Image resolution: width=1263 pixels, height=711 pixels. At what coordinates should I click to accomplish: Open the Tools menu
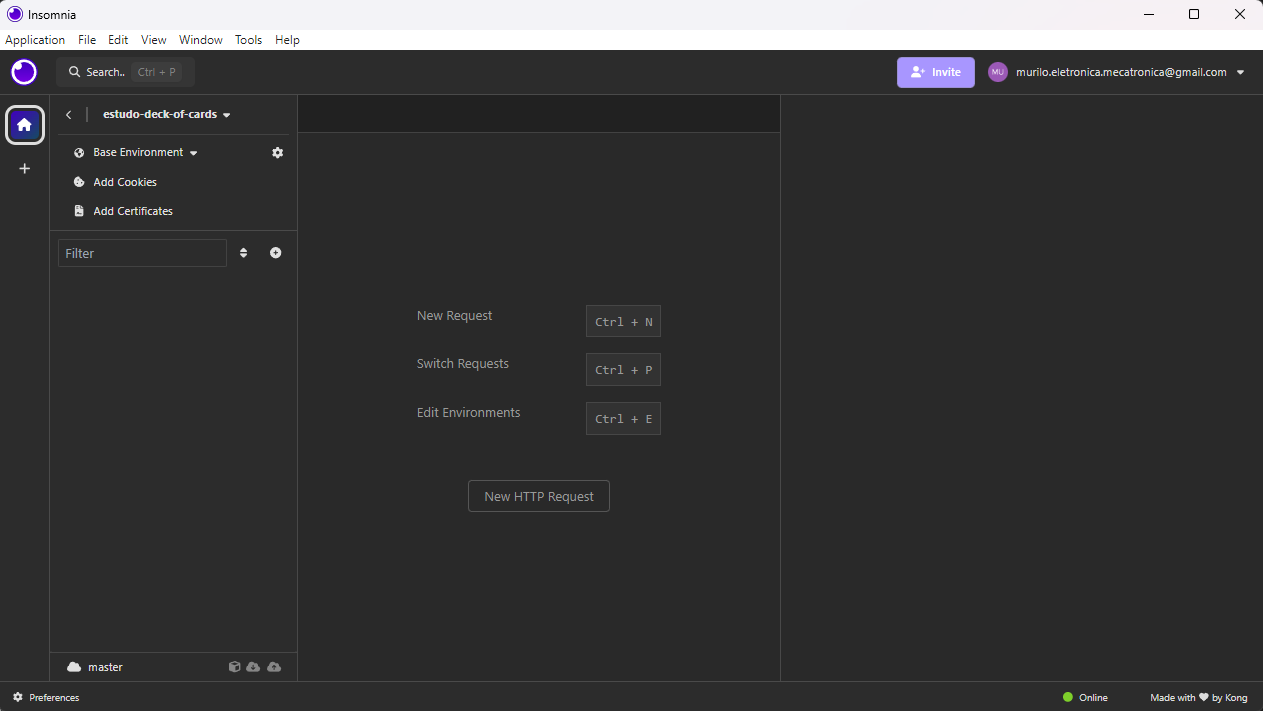(248, 40)
